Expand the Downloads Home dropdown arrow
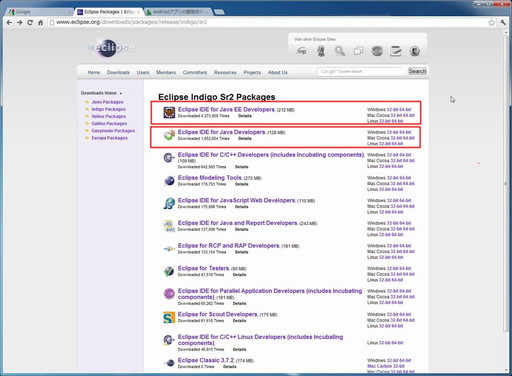512x376 pixels. coord(121,93)
